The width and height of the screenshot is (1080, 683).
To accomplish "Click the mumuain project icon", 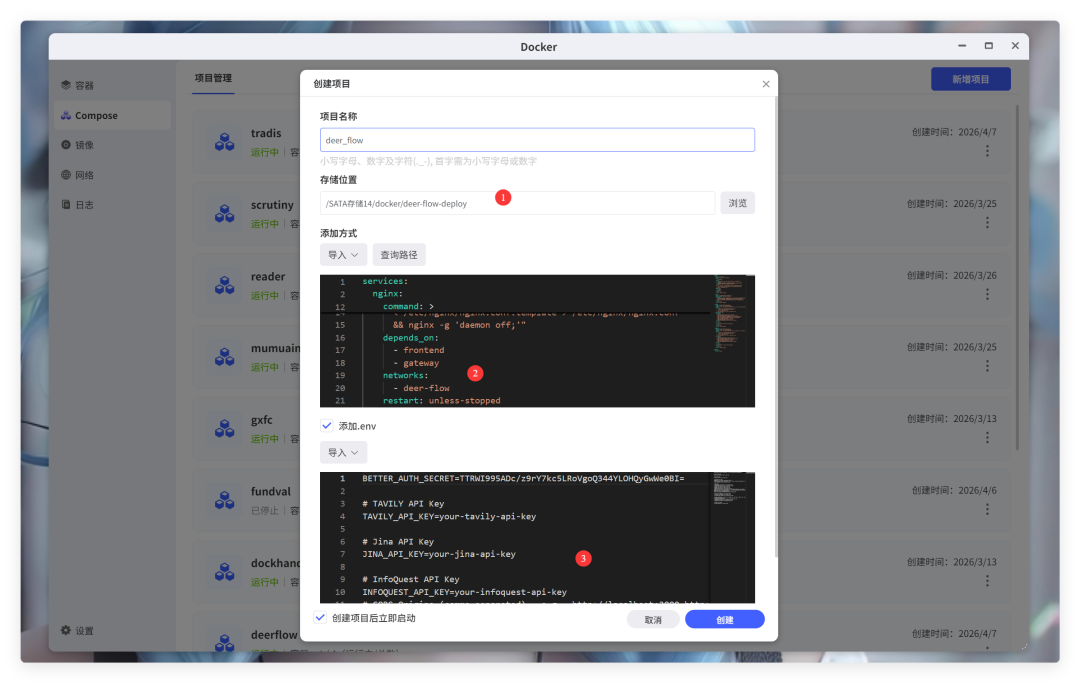I will (x=225, y=357).
